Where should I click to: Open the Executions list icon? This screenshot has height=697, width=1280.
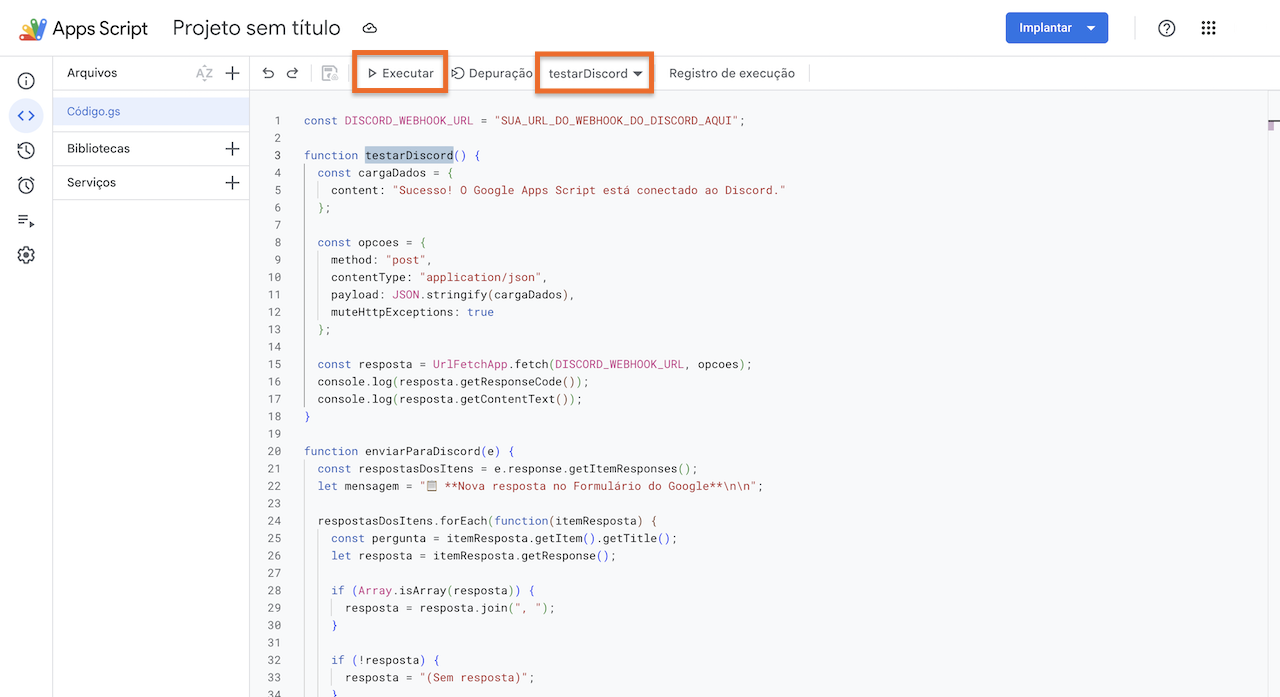pyautogui.click(x=26, y=220)
